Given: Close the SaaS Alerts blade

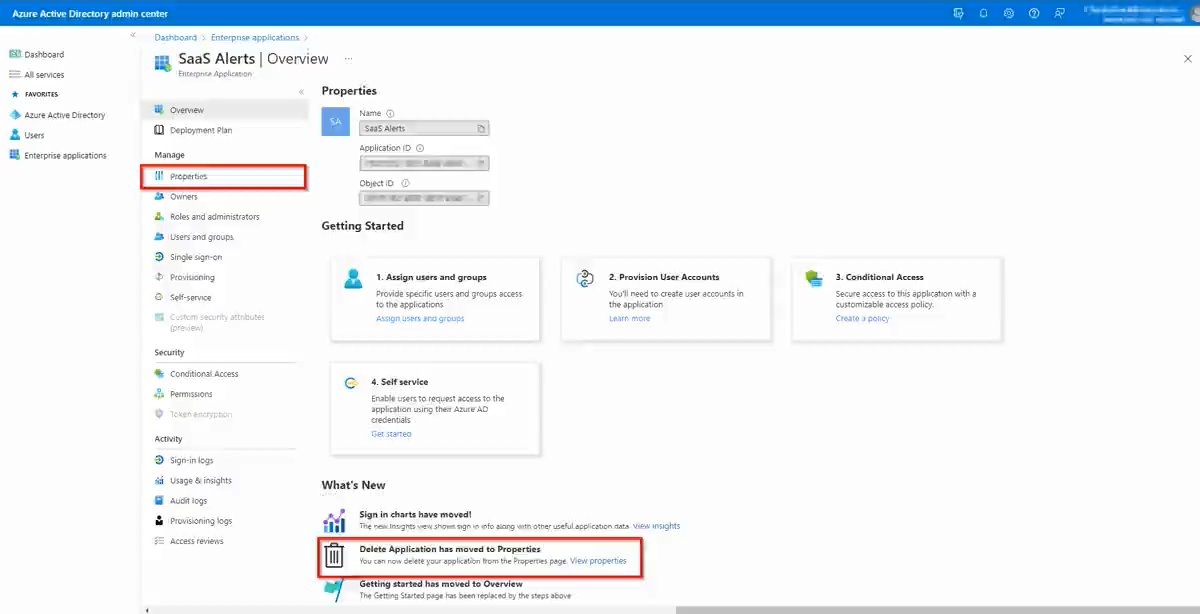Looking at the screenshot, I should (1187, 59).
